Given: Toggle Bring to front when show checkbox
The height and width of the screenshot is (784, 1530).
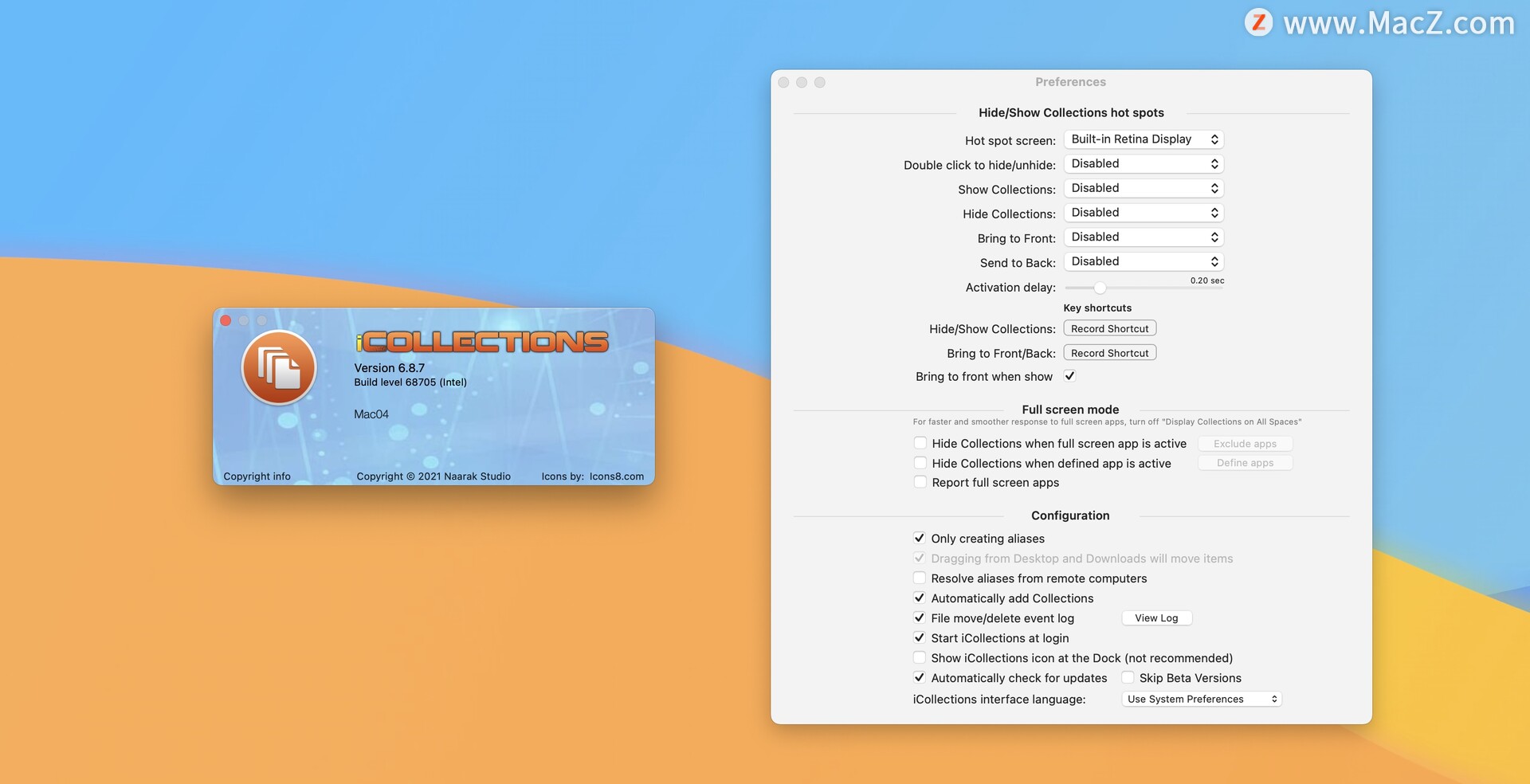Looking at the screenshot, I should coord(1070,376).
